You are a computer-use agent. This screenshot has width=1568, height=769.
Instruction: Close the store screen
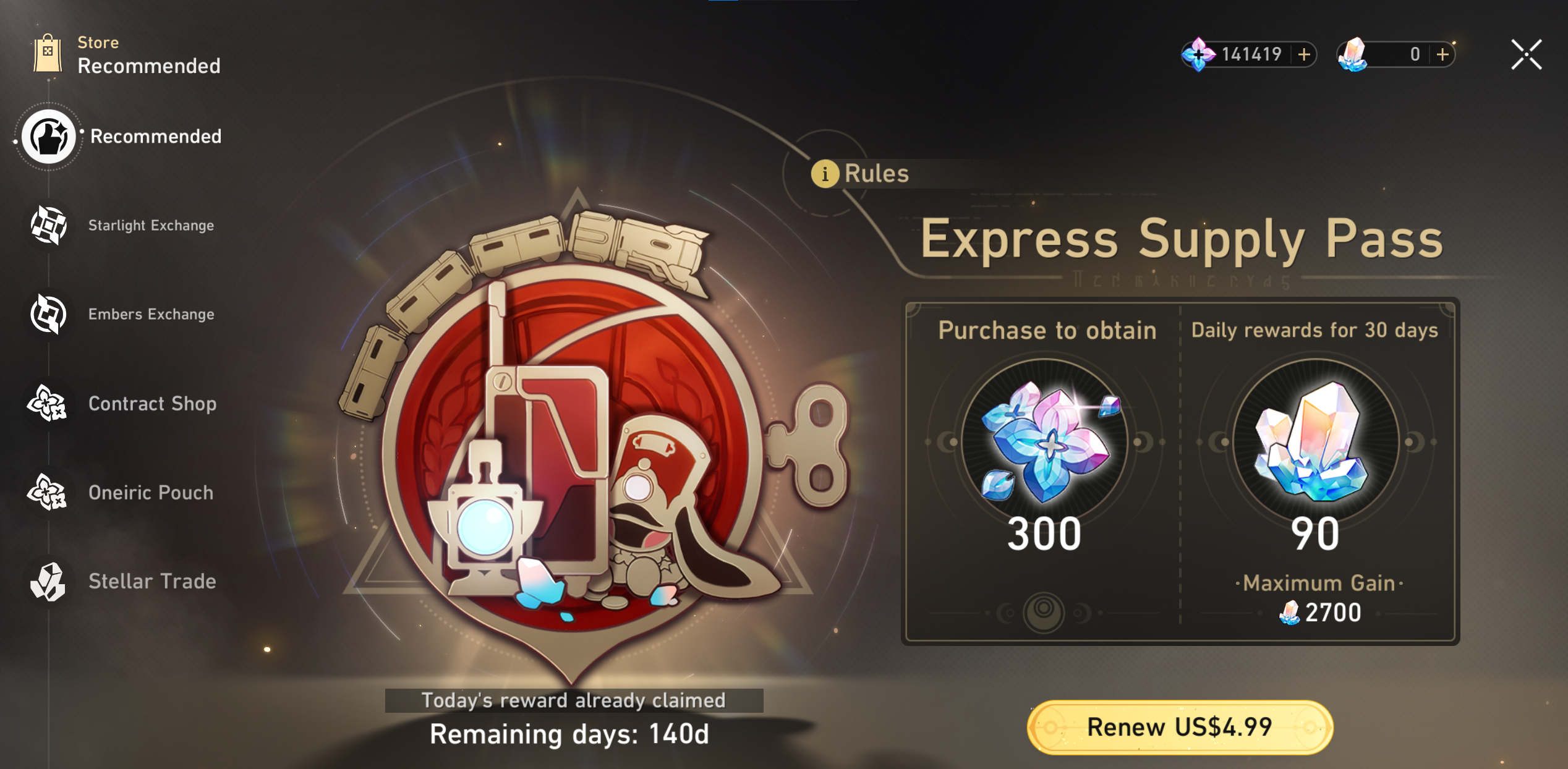click(1526, 54)
